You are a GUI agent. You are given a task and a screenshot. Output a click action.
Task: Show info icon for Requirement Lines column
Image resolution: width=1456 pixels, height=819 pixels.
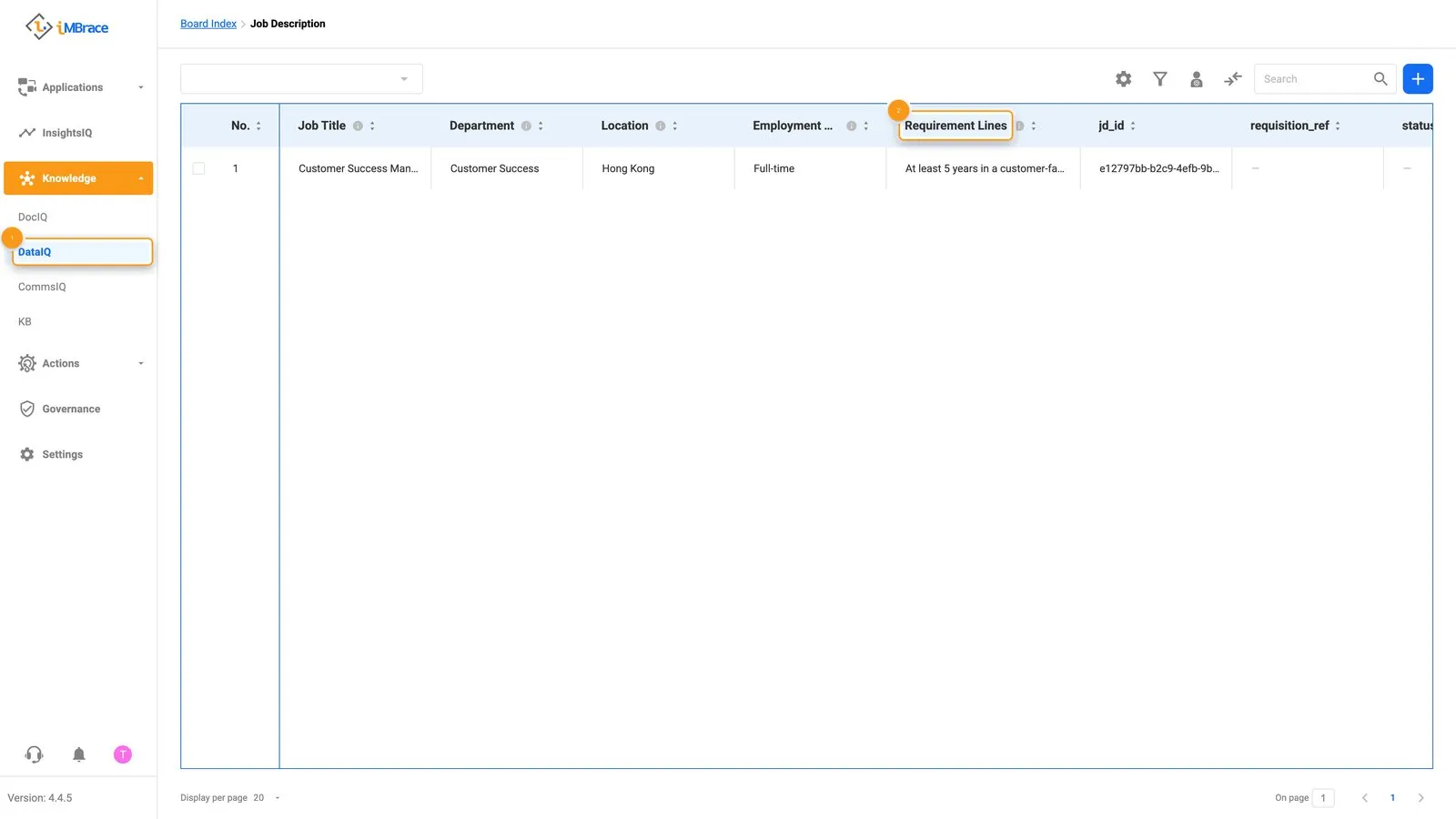tap(1020, 126)
